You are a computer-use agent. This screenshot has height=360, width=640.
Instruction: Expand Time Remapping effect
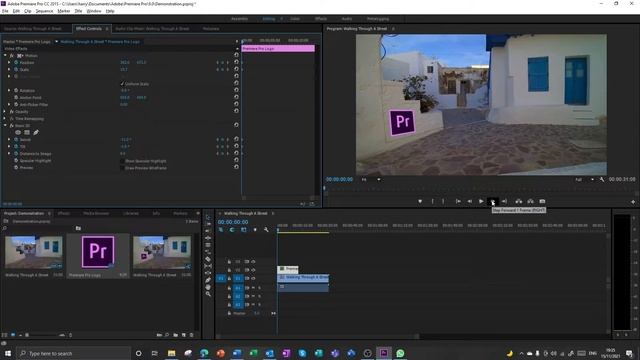click(5, 118)
